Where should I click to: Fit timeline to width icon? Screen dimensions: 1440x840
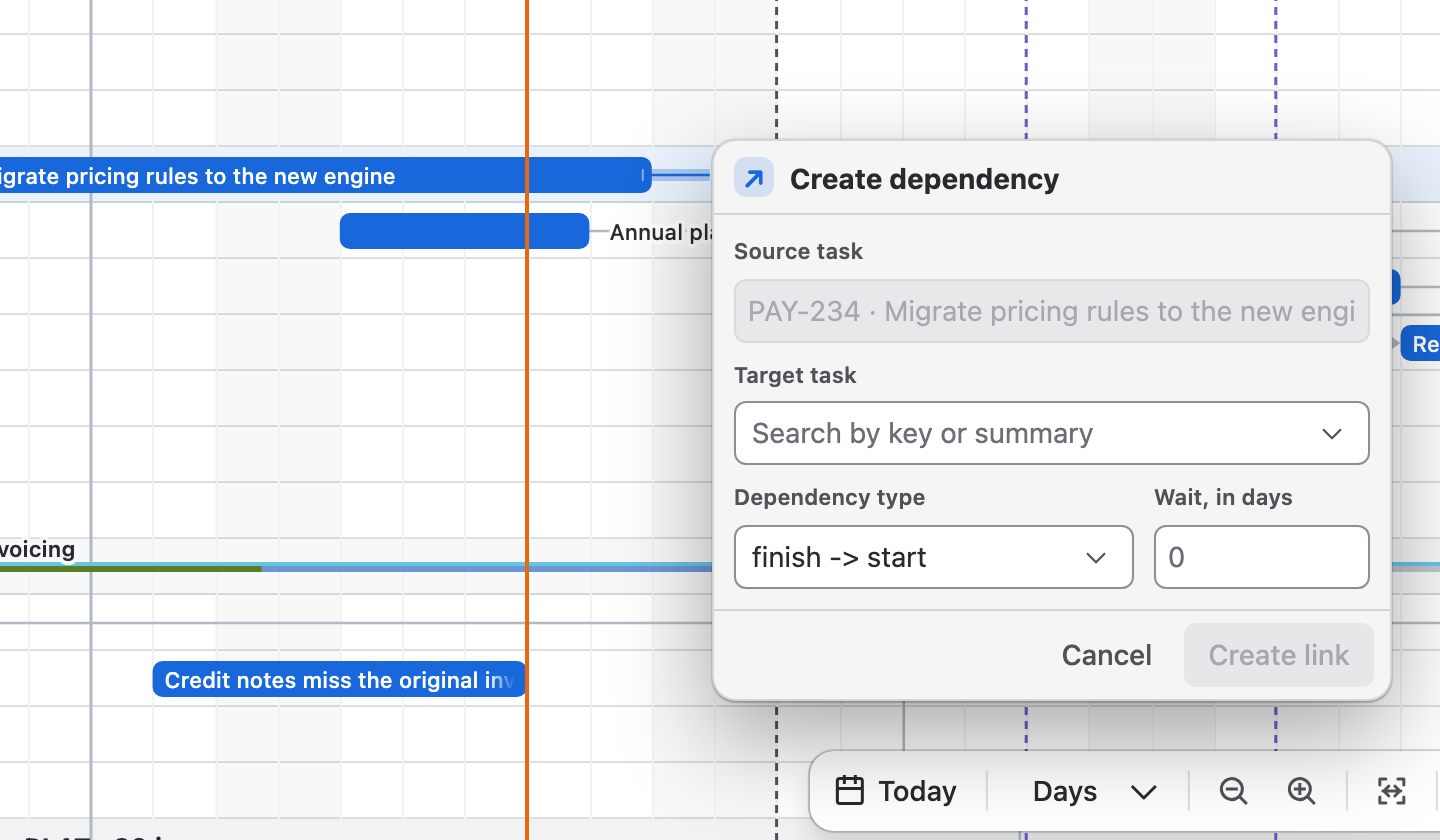tap(1391, 791)
